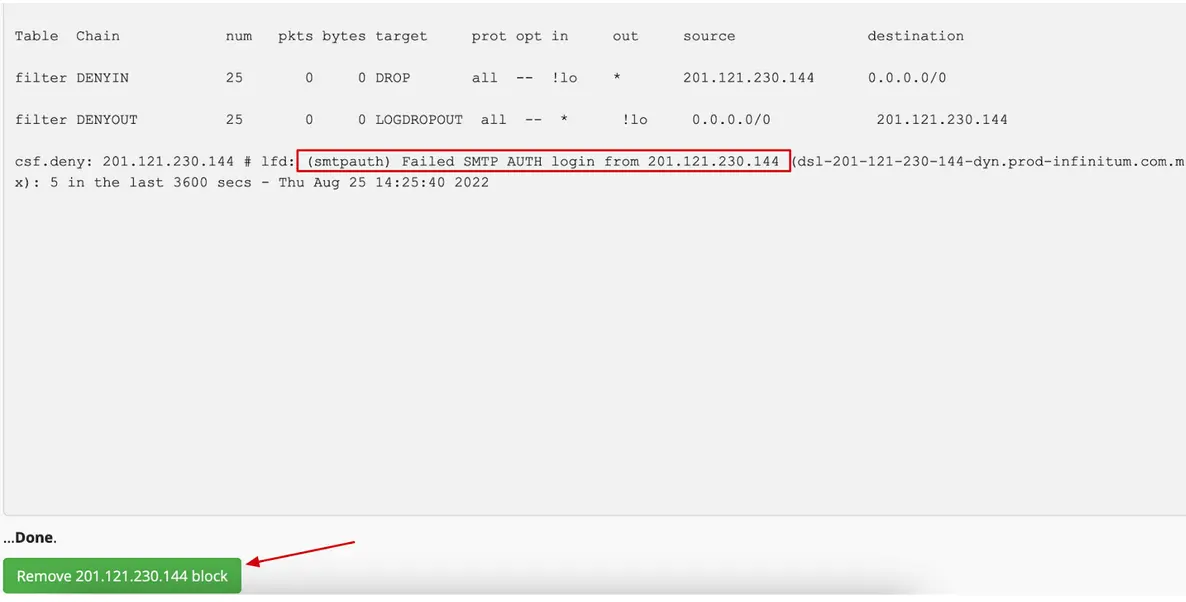1186x602 pixels.
Task: Click the 'source' column header
Action: (x=709, y=36)
